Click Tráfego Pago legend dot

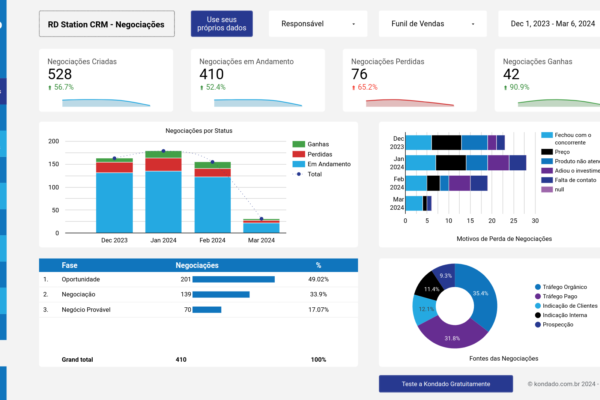pyautogui.click(x=538, y=296)
